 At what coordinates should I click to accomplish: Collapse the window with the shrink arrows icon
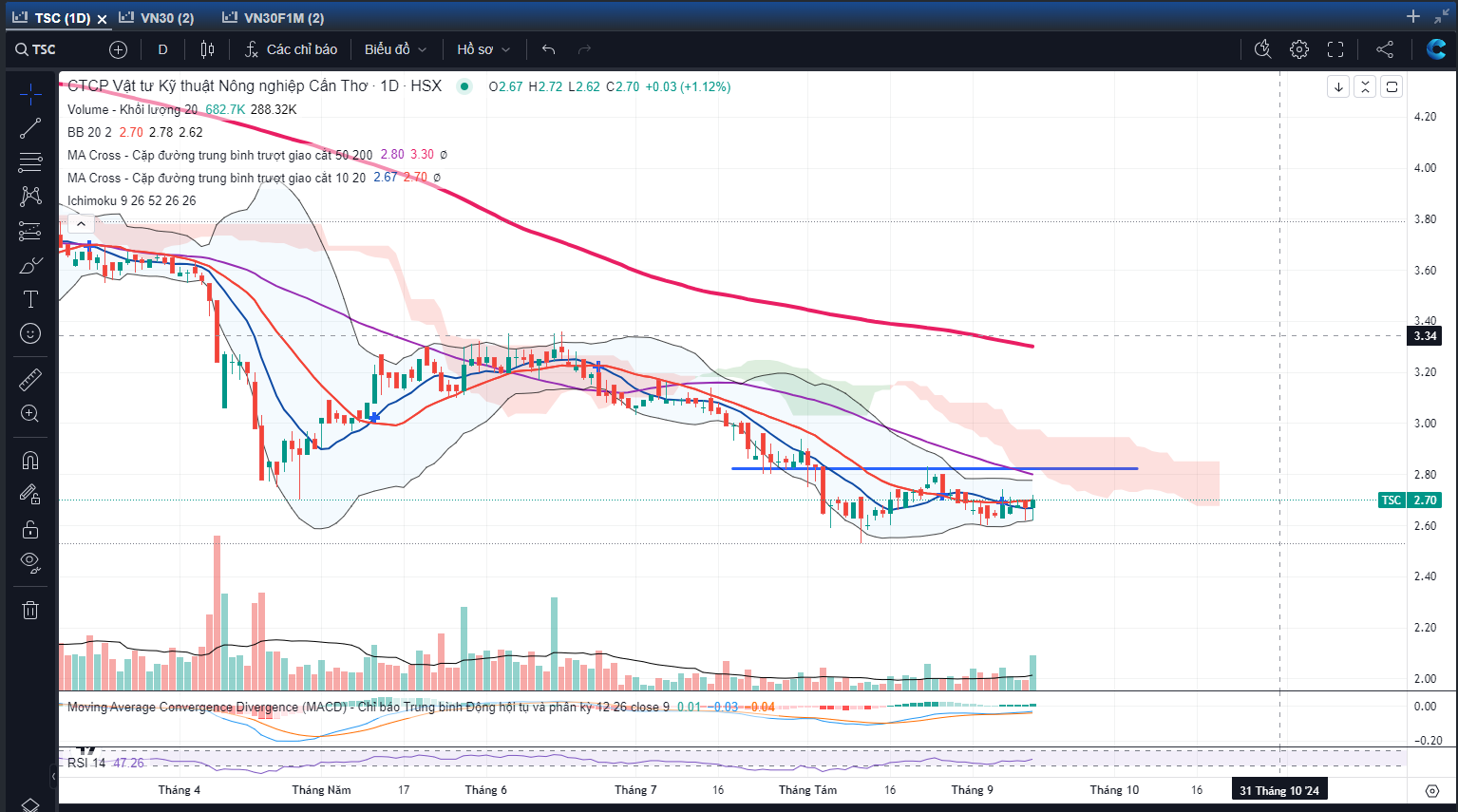[1443, 16]
